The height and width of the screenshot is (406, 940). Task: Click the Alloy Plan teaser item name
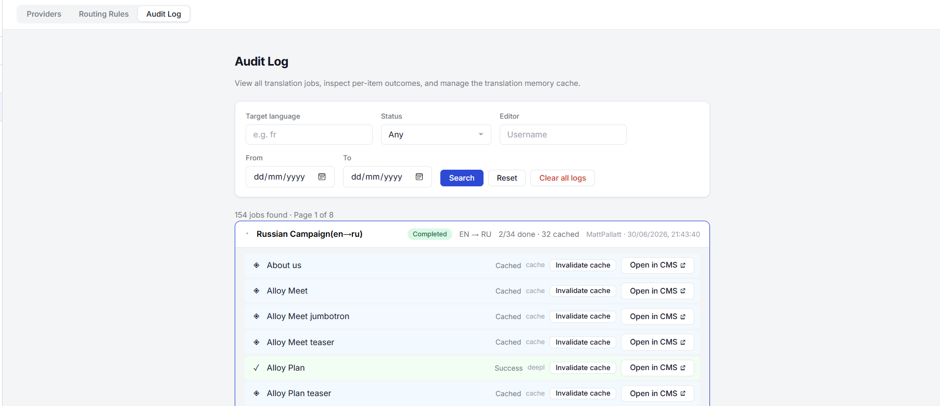(299, 393)
